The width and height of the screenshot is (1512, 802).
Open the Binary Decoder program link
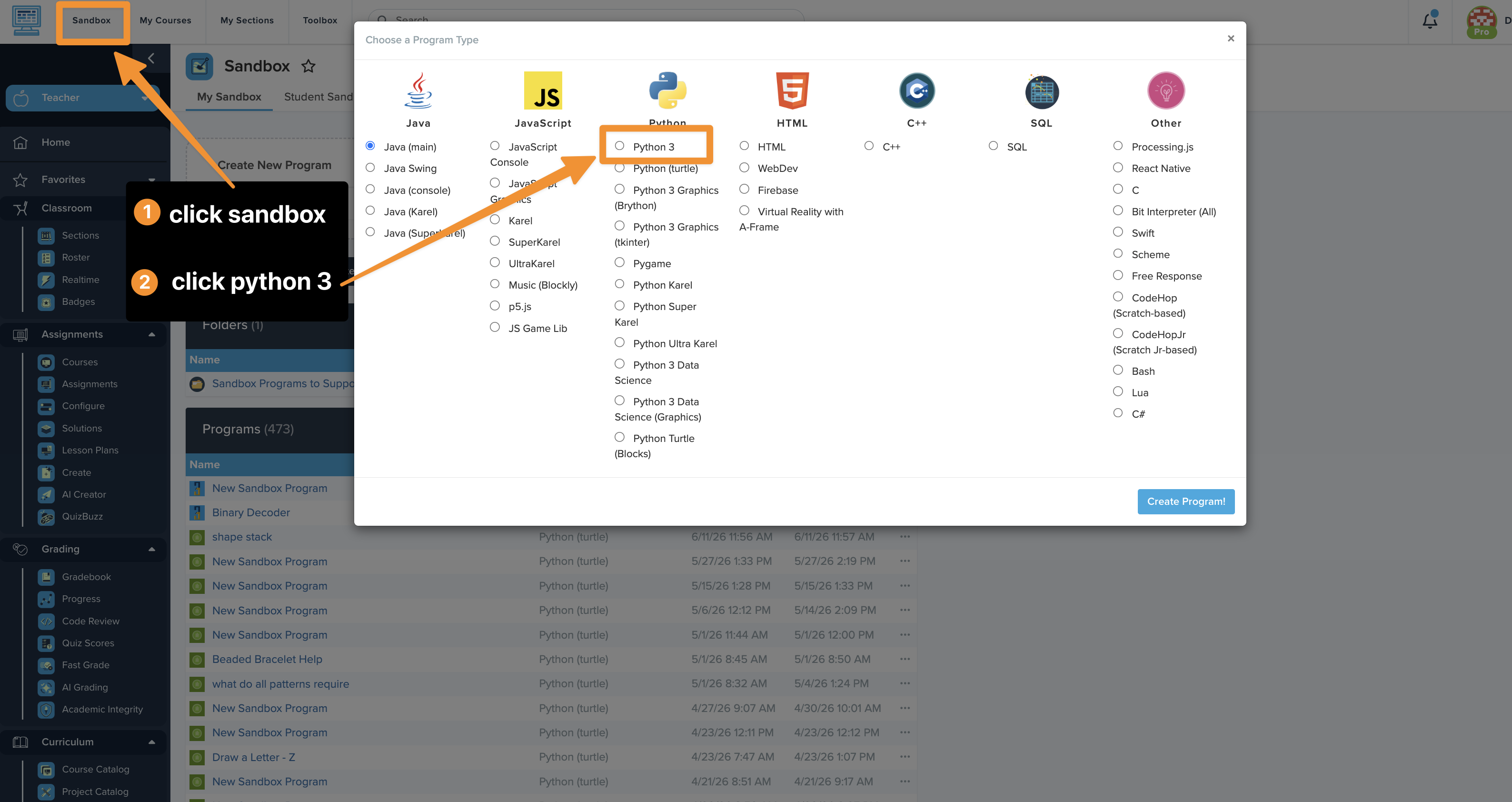coord(251,512)
